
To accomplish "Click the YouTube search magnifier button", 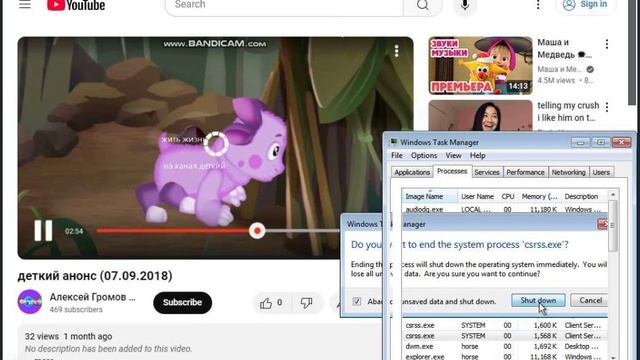I will 422,5.
